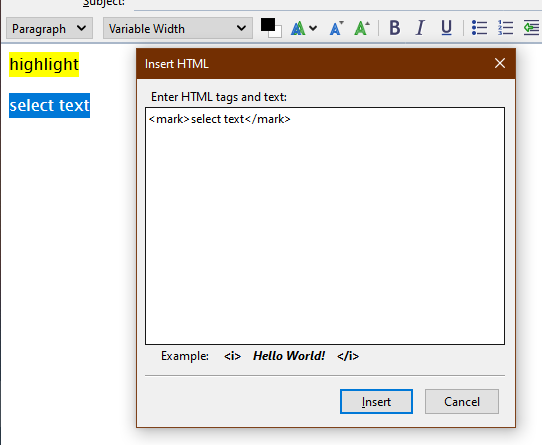Click the selected 'select text' in editor

[49, 105]
